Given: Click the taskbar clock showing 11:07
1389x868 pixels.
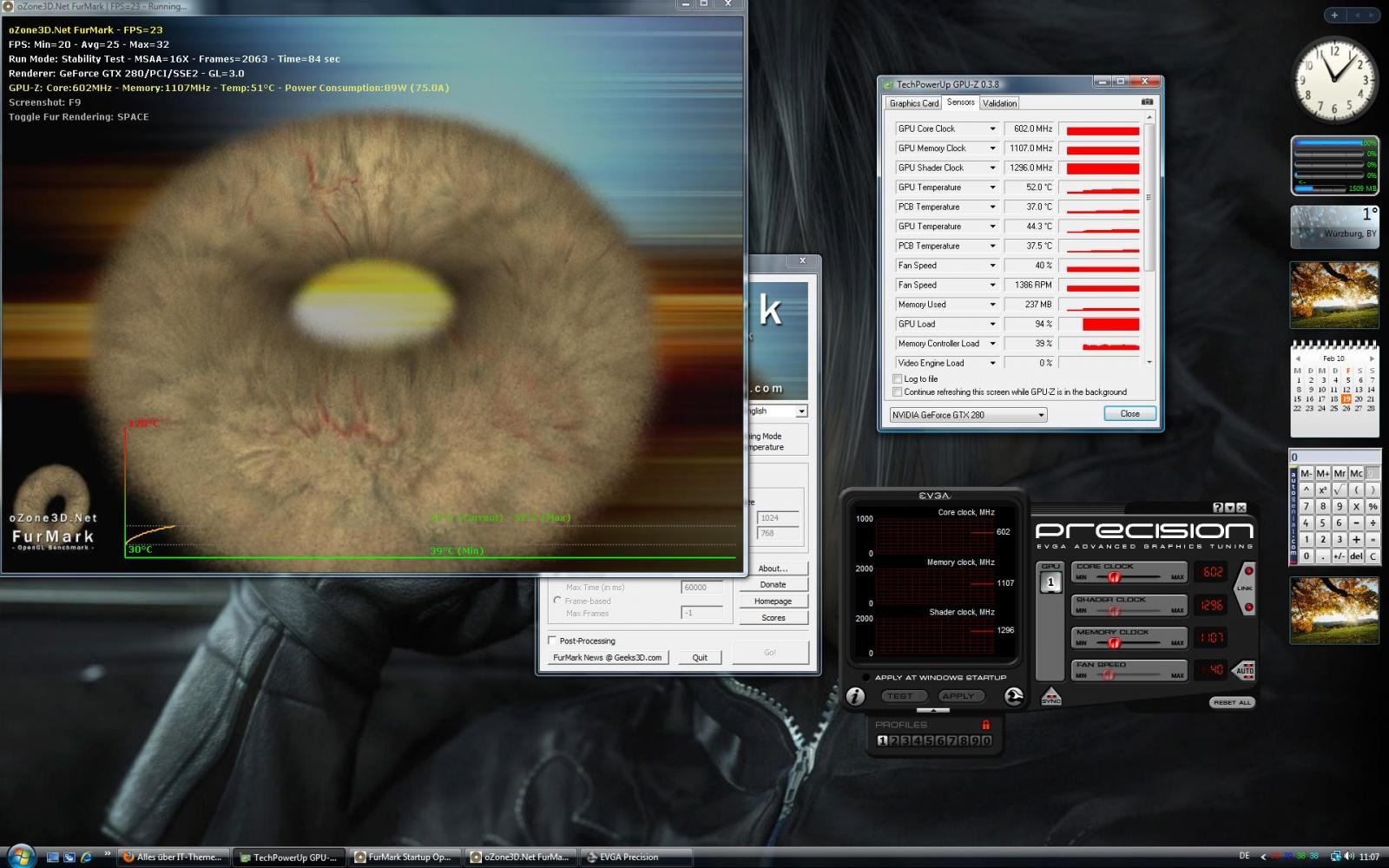Looking at the screenshot, I should [1369, 857].
